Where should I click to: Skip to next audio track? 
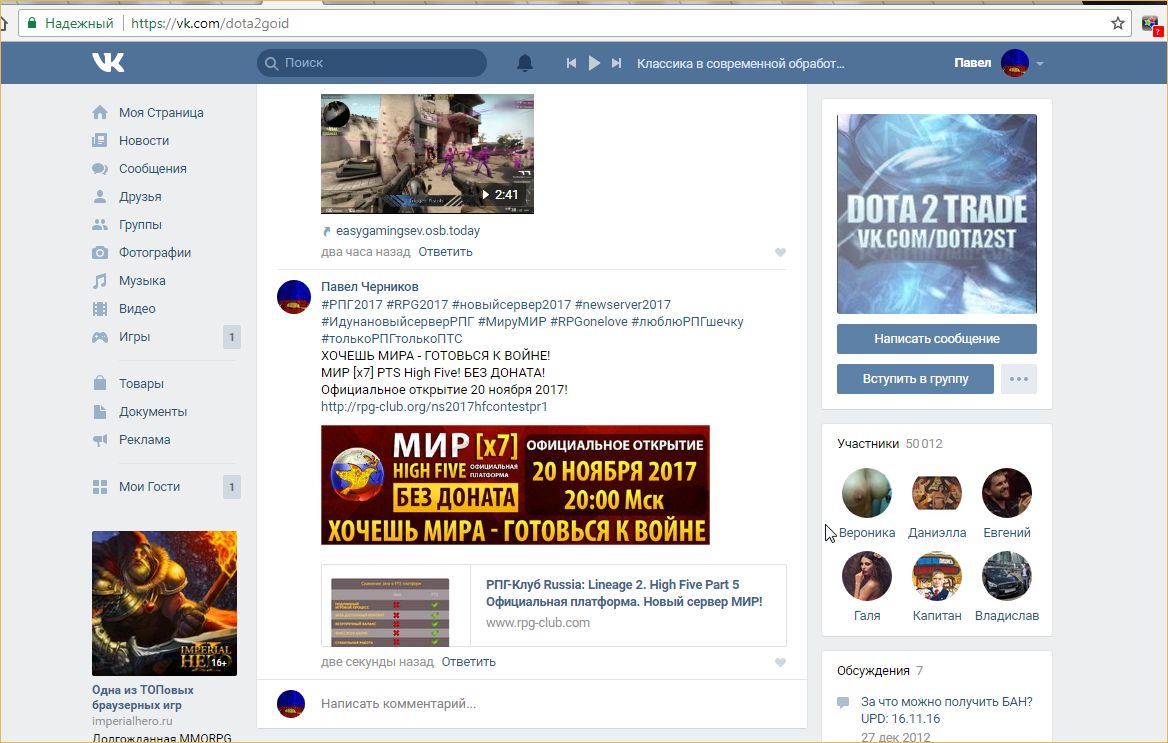pos(616,63)
